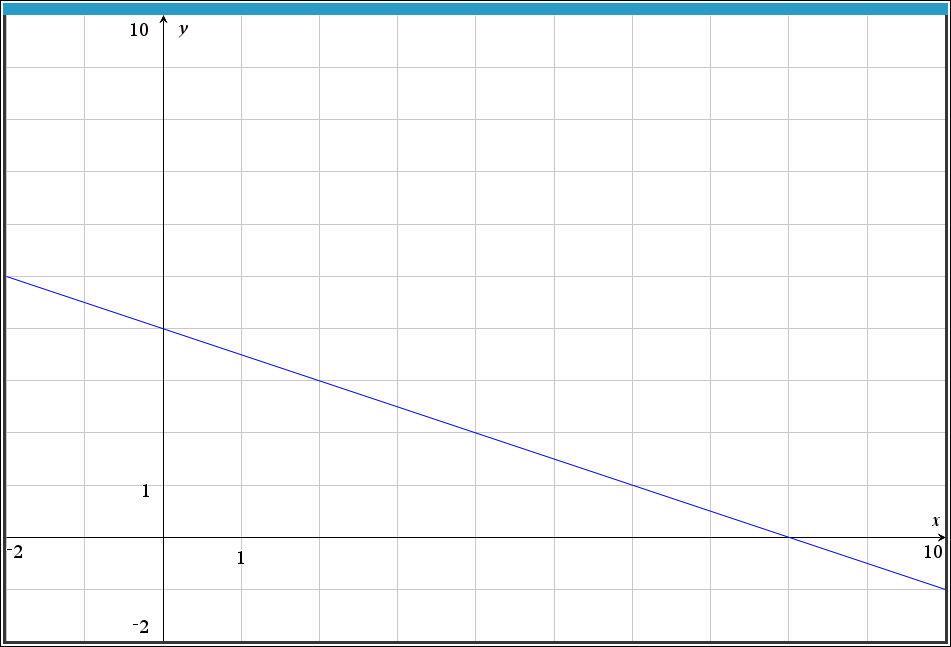Select the x-axis scale label 1

(x=240, y=558)
